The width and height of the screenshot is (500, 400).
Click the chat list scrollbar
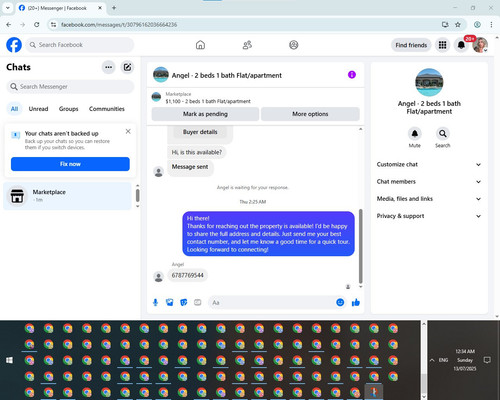pos(137,195)
